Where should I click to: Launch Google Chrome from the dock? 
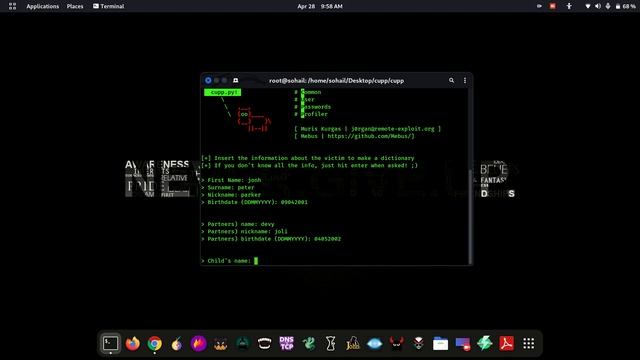[x=155, y=344]
